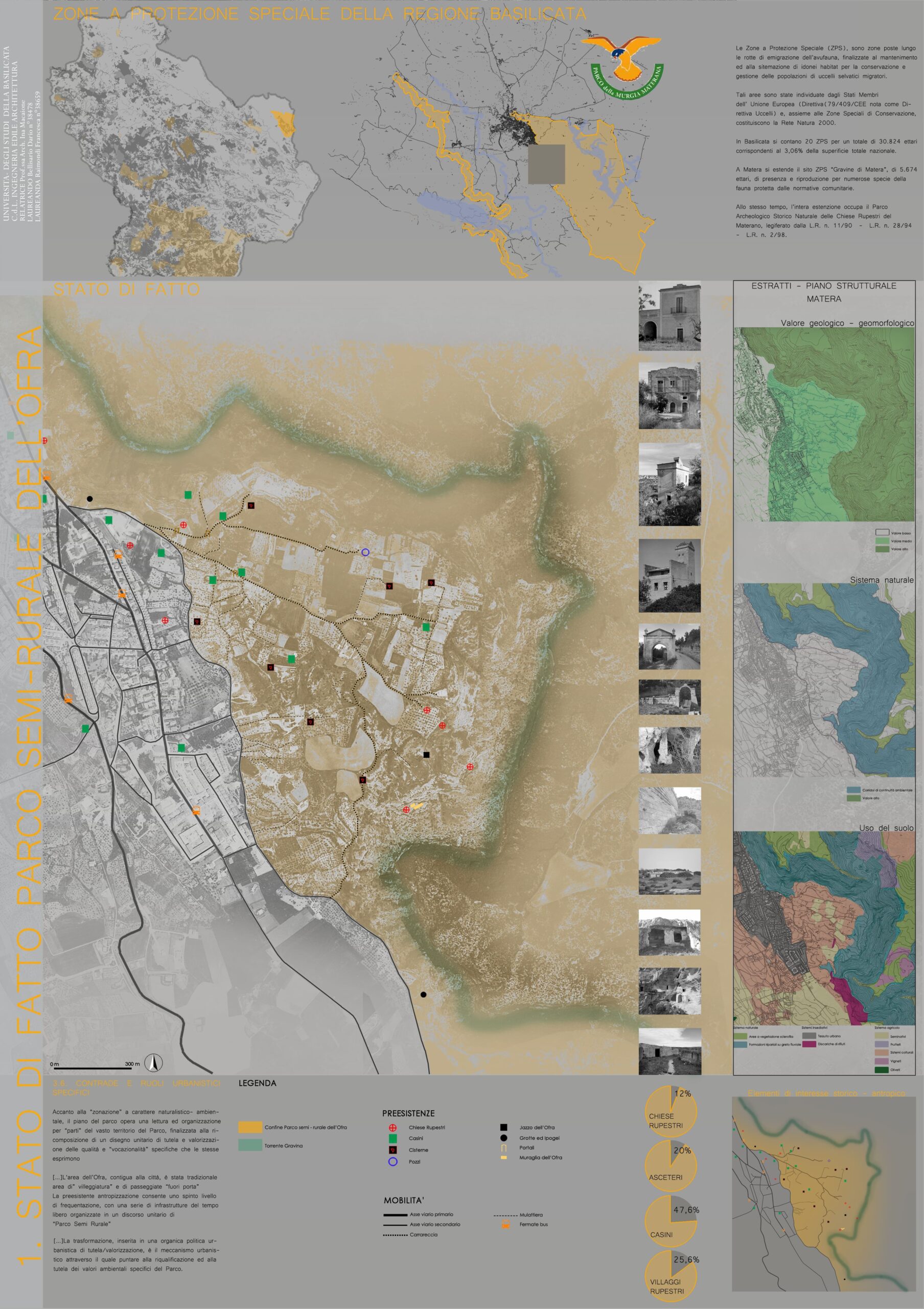The image size is (924, 1309).
Task: Click the Sistemi colturali swatch
Action: (881, 1052)
